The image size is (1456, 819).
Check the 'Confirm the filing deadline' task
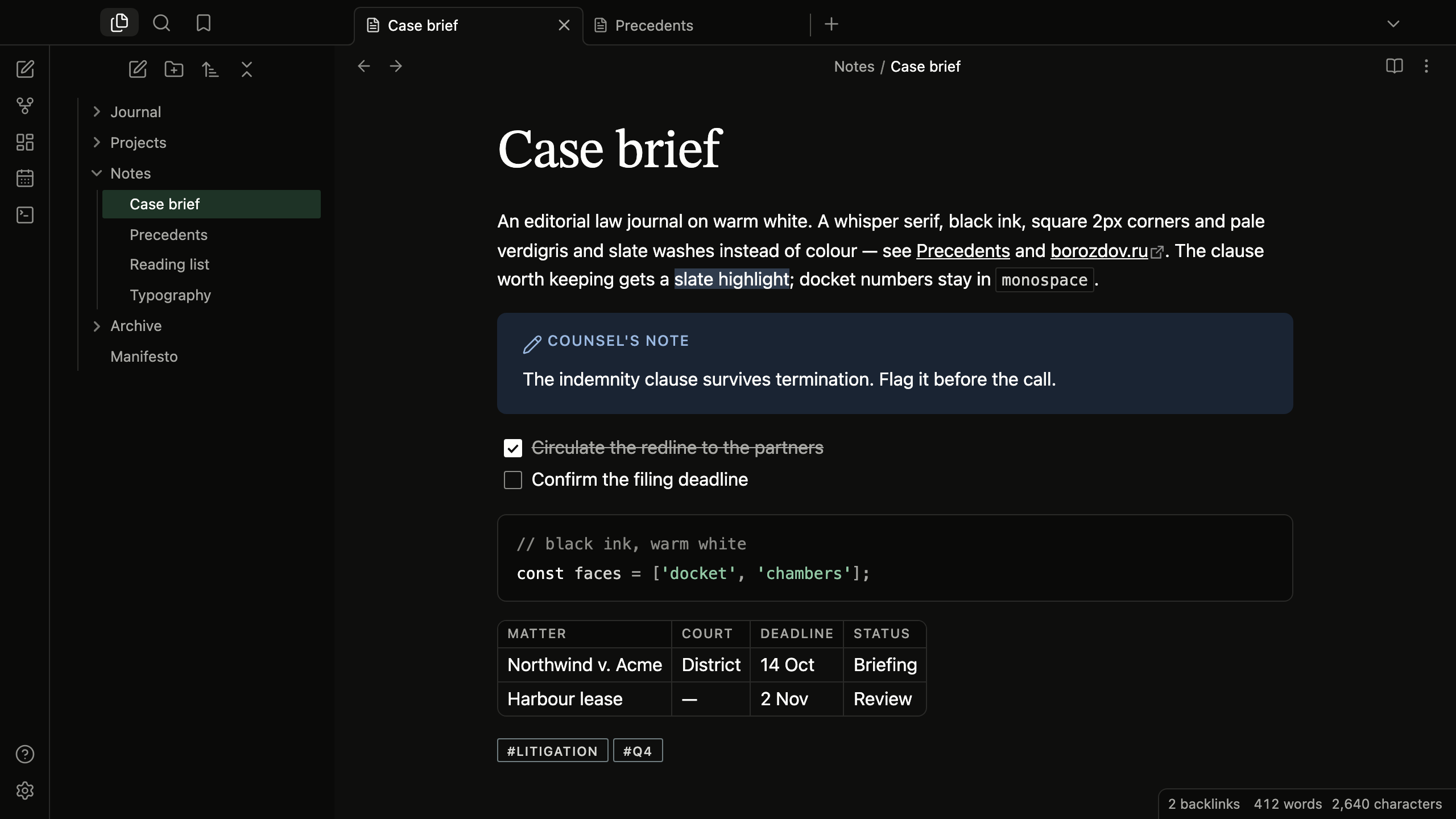tap(513, 480)
